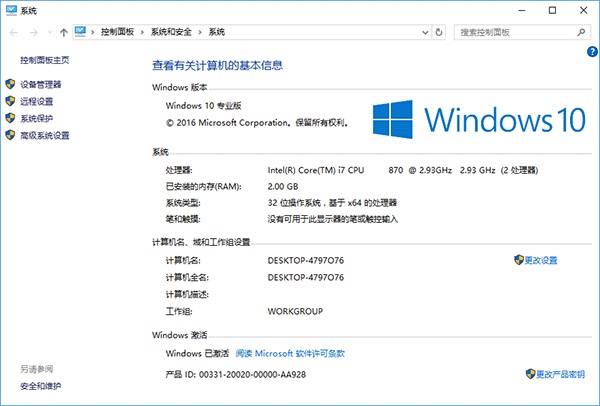Click the system window title bar icon
600x406 pixels.
coord(11,10)
